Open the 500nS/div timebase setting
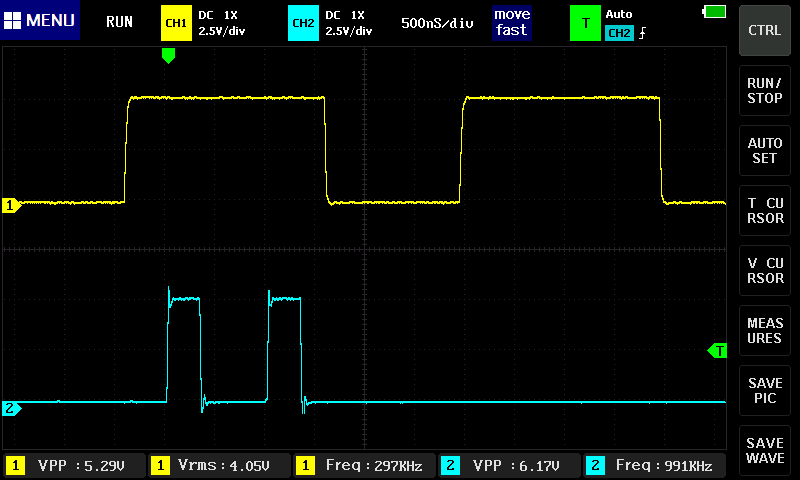This screenshot has height=480, width=800. tap(436, 22)
